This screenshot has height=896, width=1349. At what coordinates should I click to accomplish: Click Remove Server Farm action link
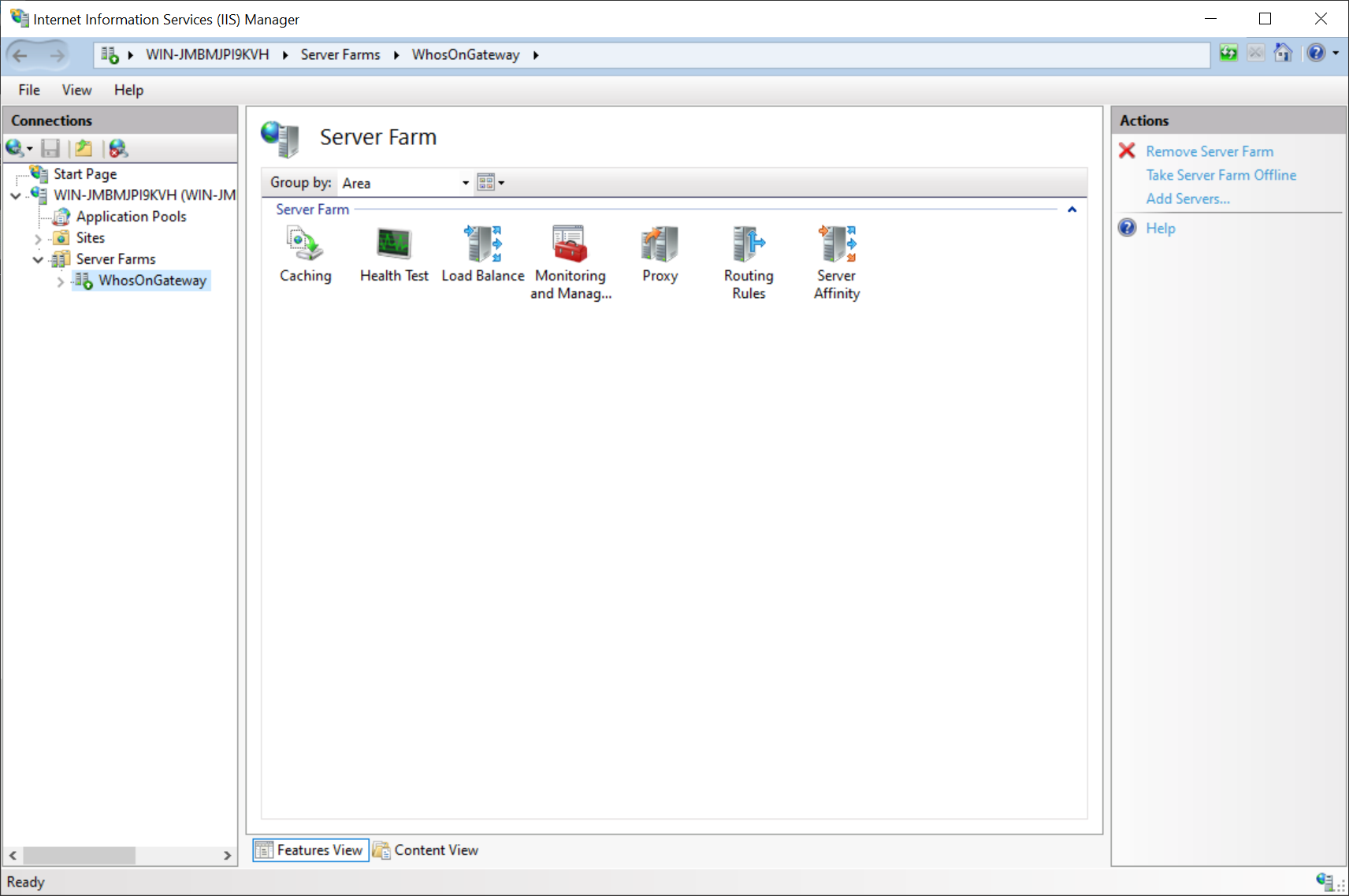click(x=1210, y=151)
